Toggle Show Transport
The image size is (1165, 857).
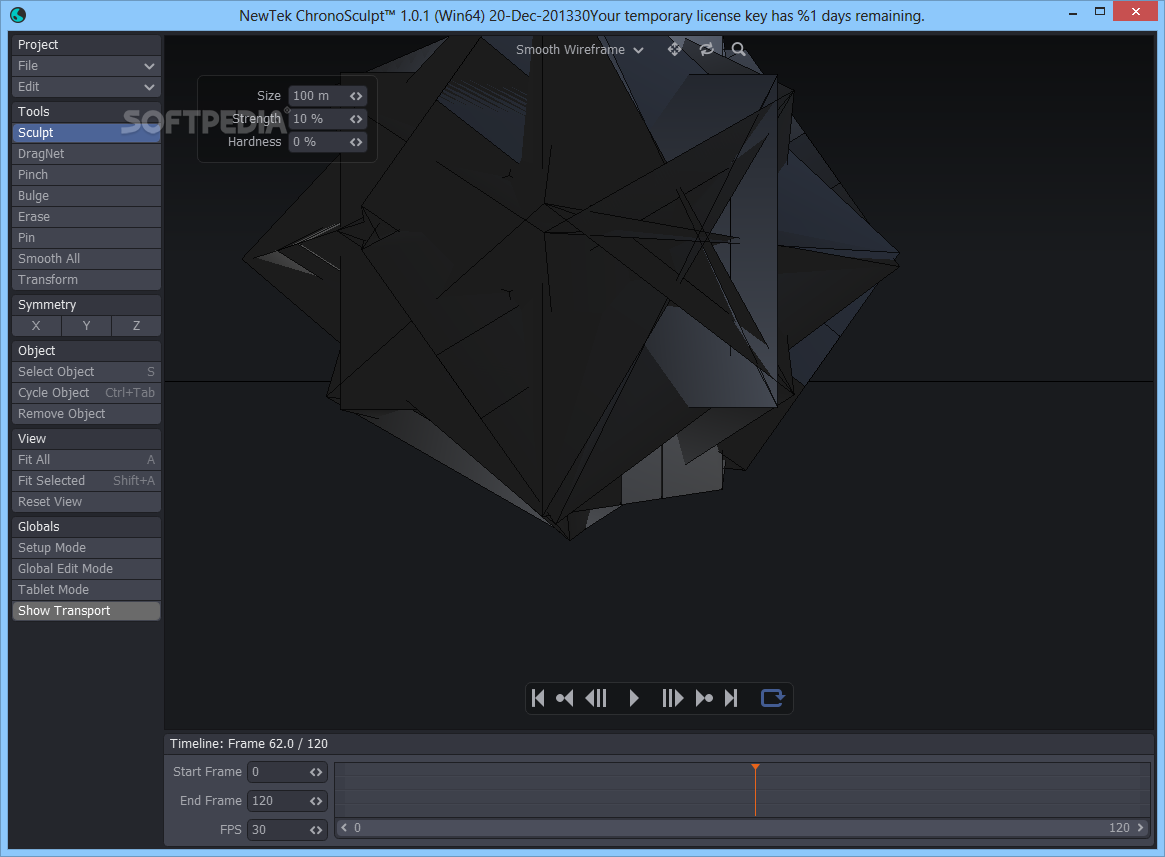coord(86,611)
